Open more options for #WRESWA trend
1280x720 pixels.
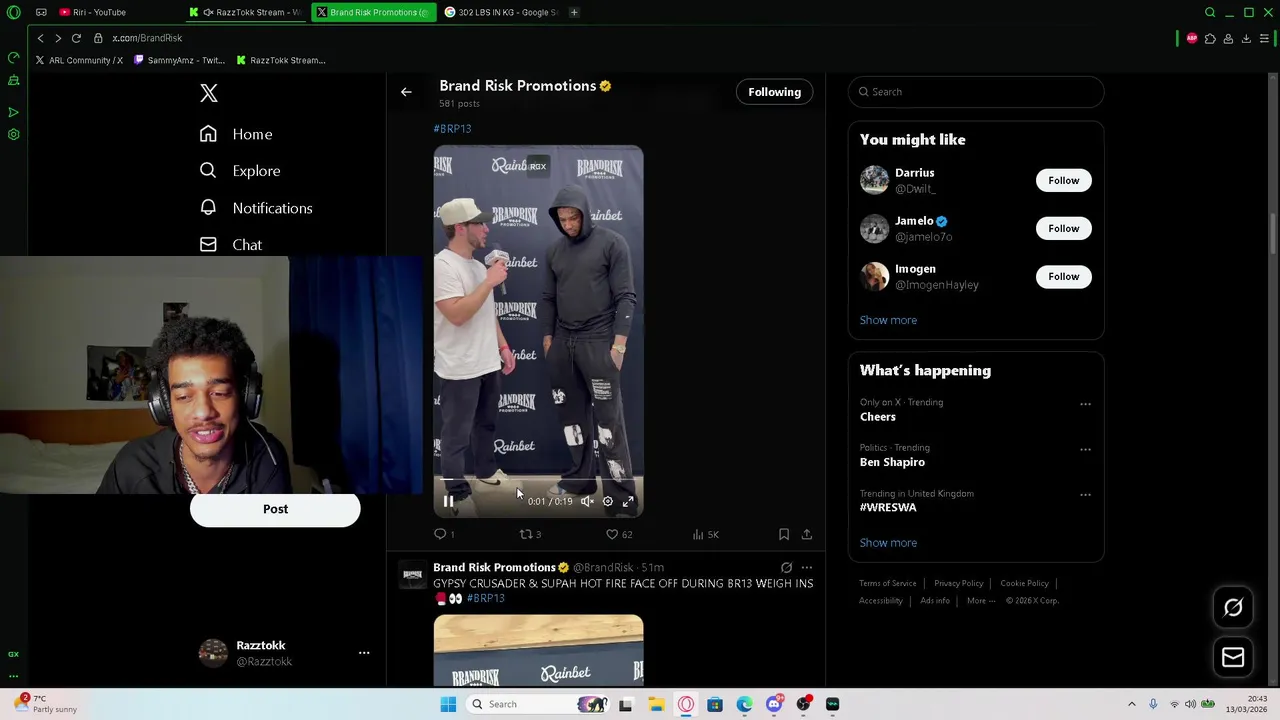[x=1085, y=495]
